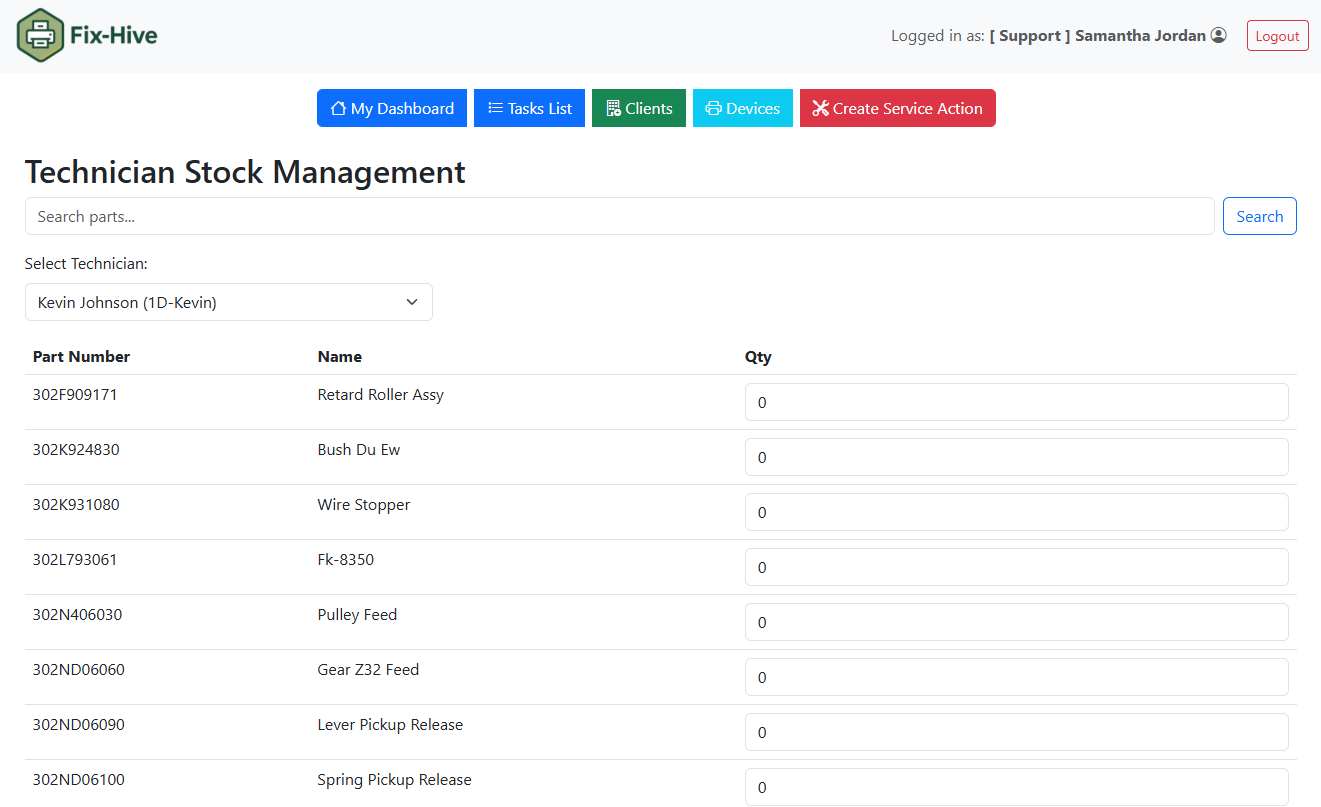Select quantity field for Retard Roller Assy
The image size is (1321, 807).
coord(1016,402)
